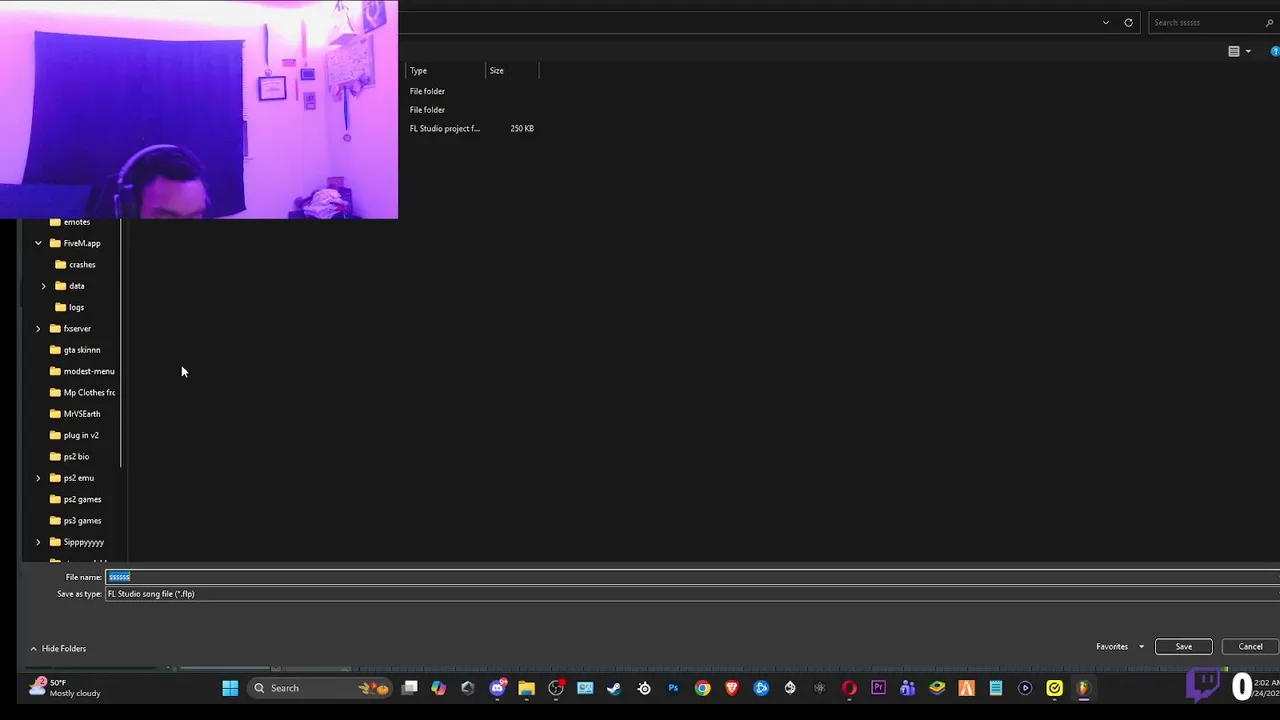The width and height of the screenshot is (1280, 720).
Task: Open the crashes folder
Action: (75, 265)
